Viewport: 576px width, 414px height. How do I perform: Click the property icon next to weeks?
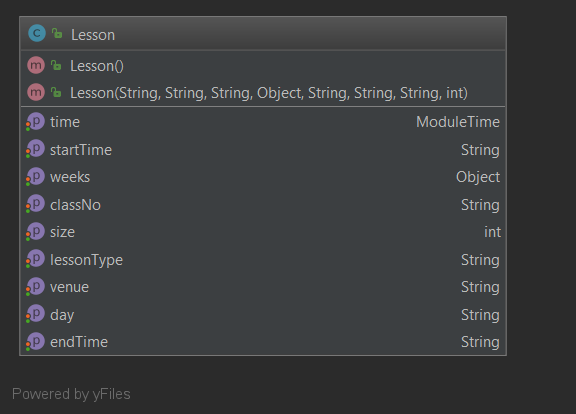pos(35,177)
